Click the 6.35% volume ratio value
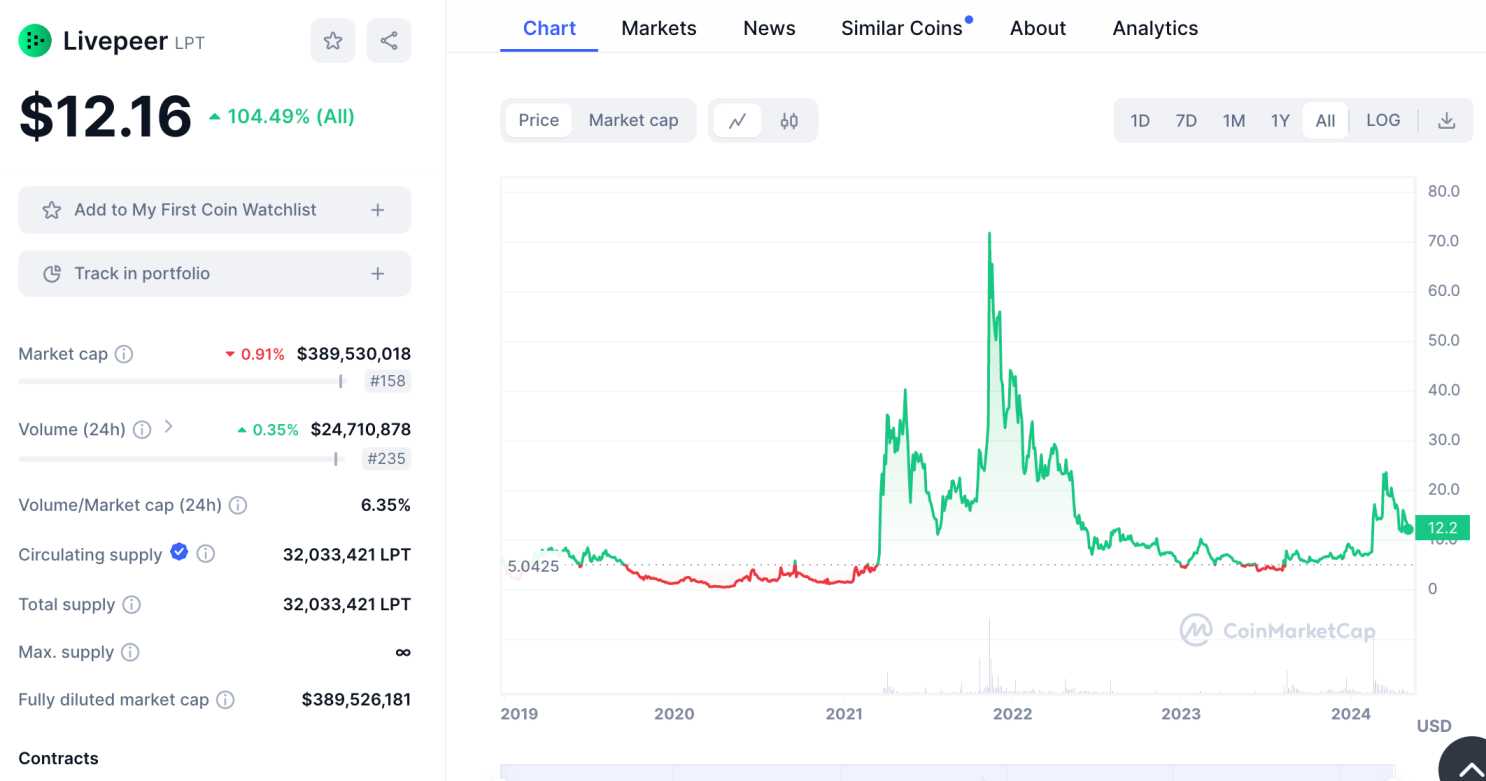The image size is (1486, 781). (x=386, y=505)
